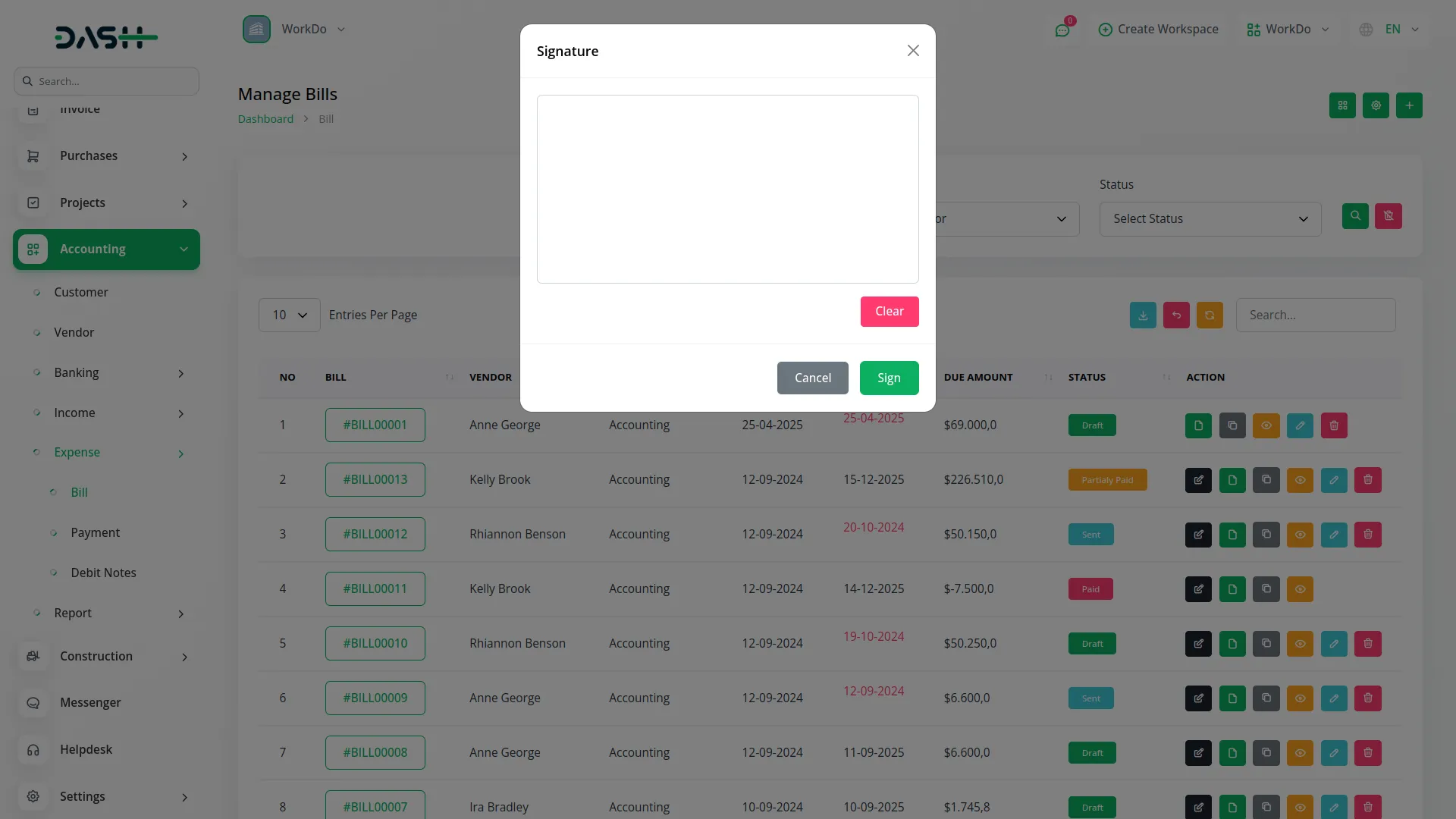Viewport: 1456px width, 819px height.
Task: Go to the Dashboard breadcrumb link
Action: point(265,119)
